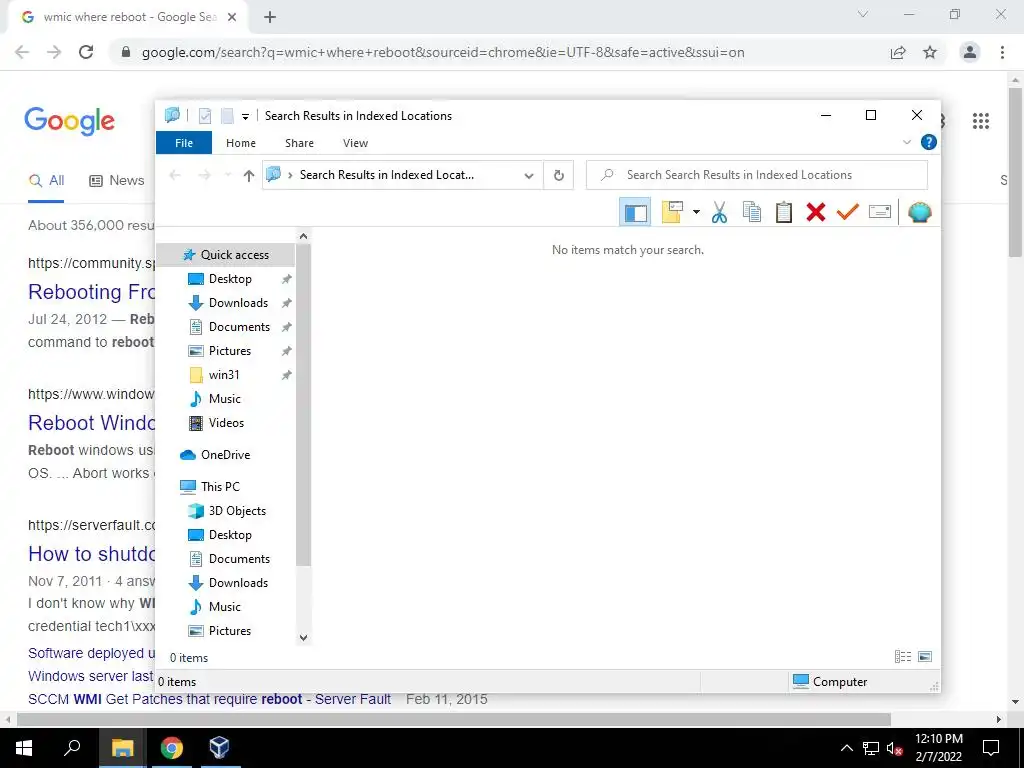Open the File tab in Explorer

point(184,143)
